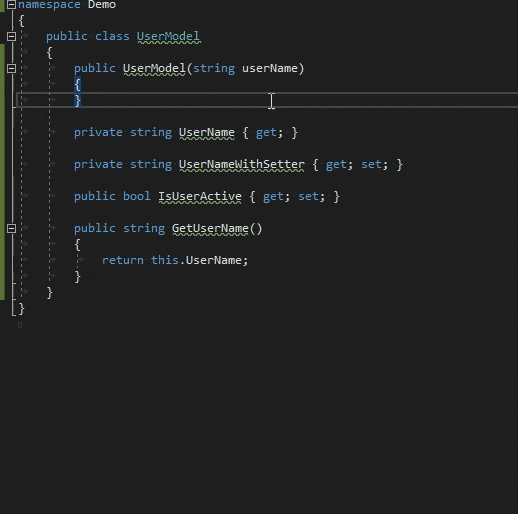Click the 'userName' constructor parameter

click(x=270, y=68)
